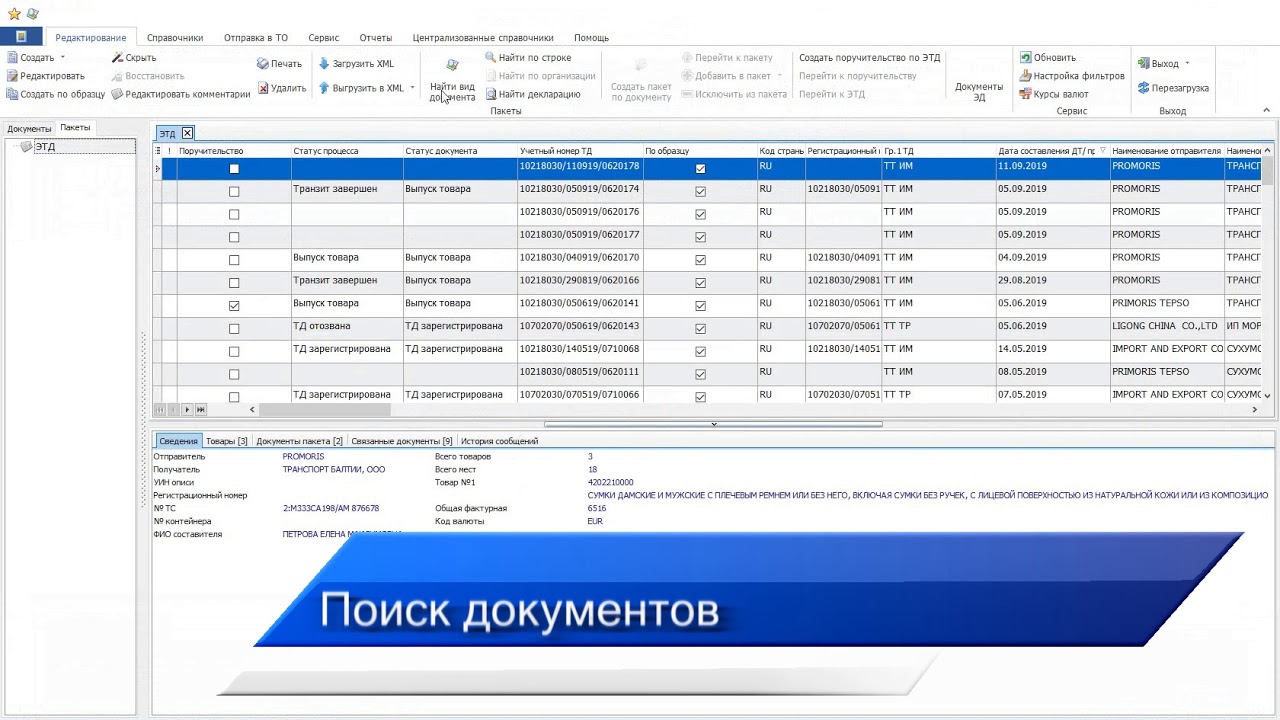Click the Удалить delete button
This screenshot has width=1280, height=720.
coord(282,88)
